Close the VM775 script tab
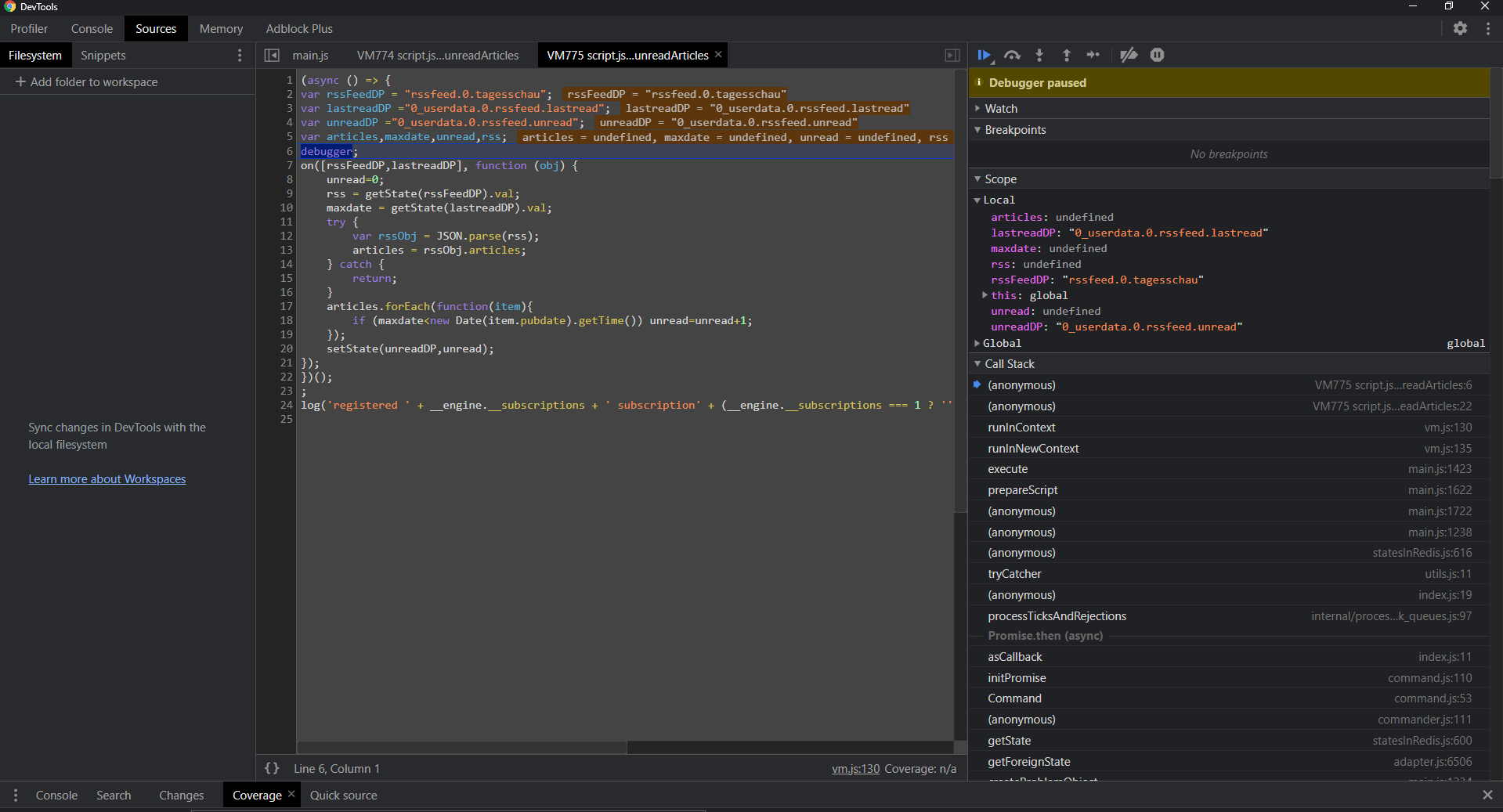The image size is (1503, 812). pos(718,55)
